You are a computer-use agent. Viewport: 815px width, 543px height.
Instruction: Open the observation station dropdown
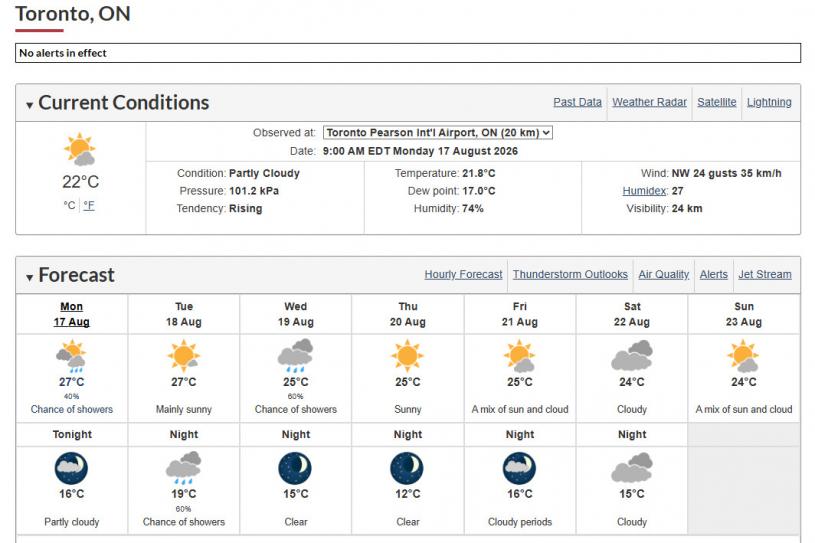(438, 133)
